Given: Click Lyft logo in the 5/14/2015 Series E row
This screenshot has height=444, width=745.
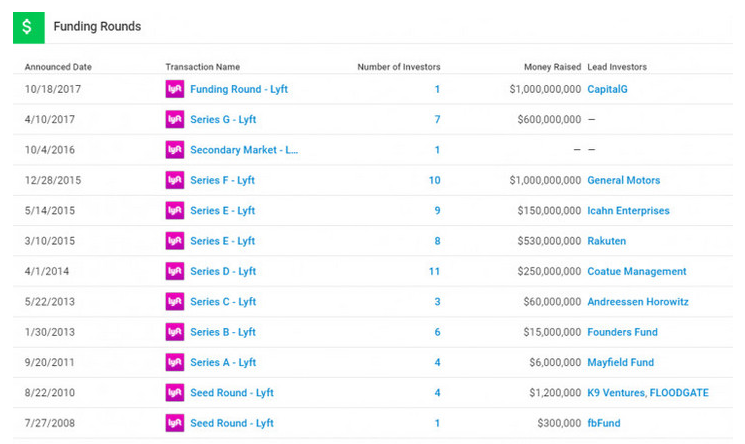Looking at the screenshot, I should click(x=175, y=211).
